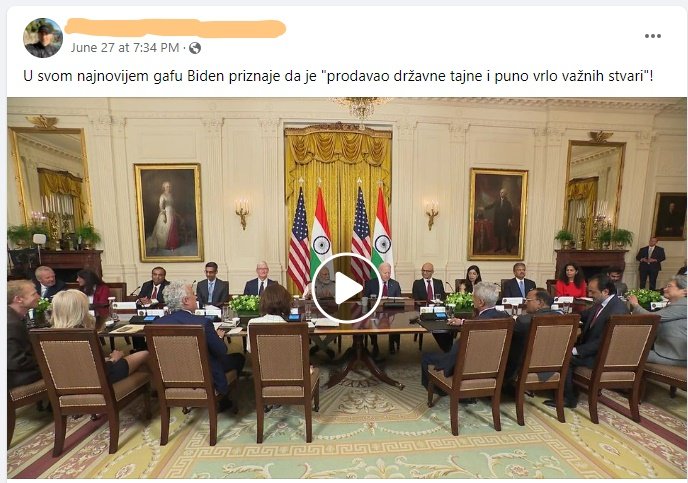Click the small dark portrait at far right edge

[670, 216]
